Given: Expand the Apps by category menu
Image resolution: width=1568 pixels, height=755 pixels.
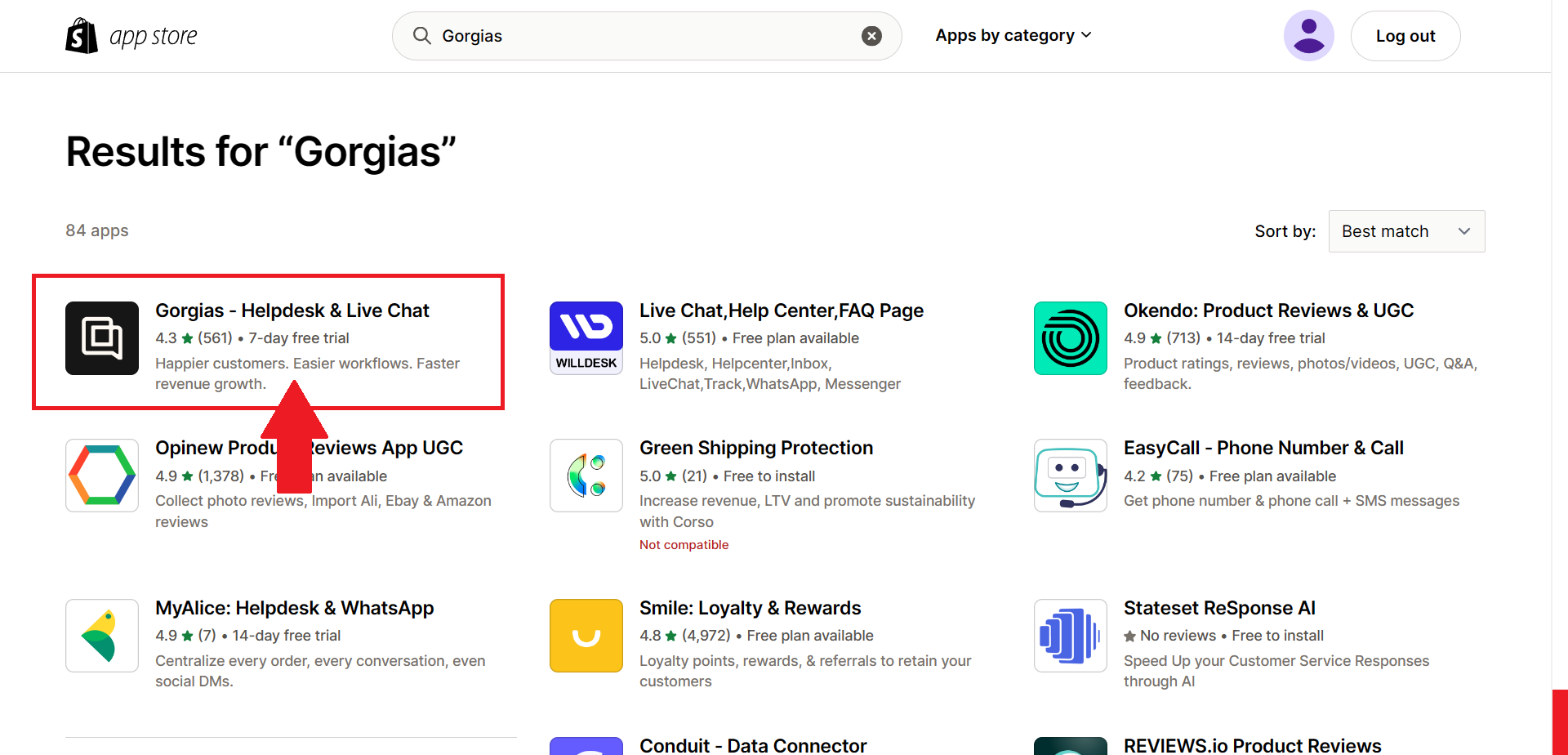Looking at the screenshot, I should coord(1013,35).
